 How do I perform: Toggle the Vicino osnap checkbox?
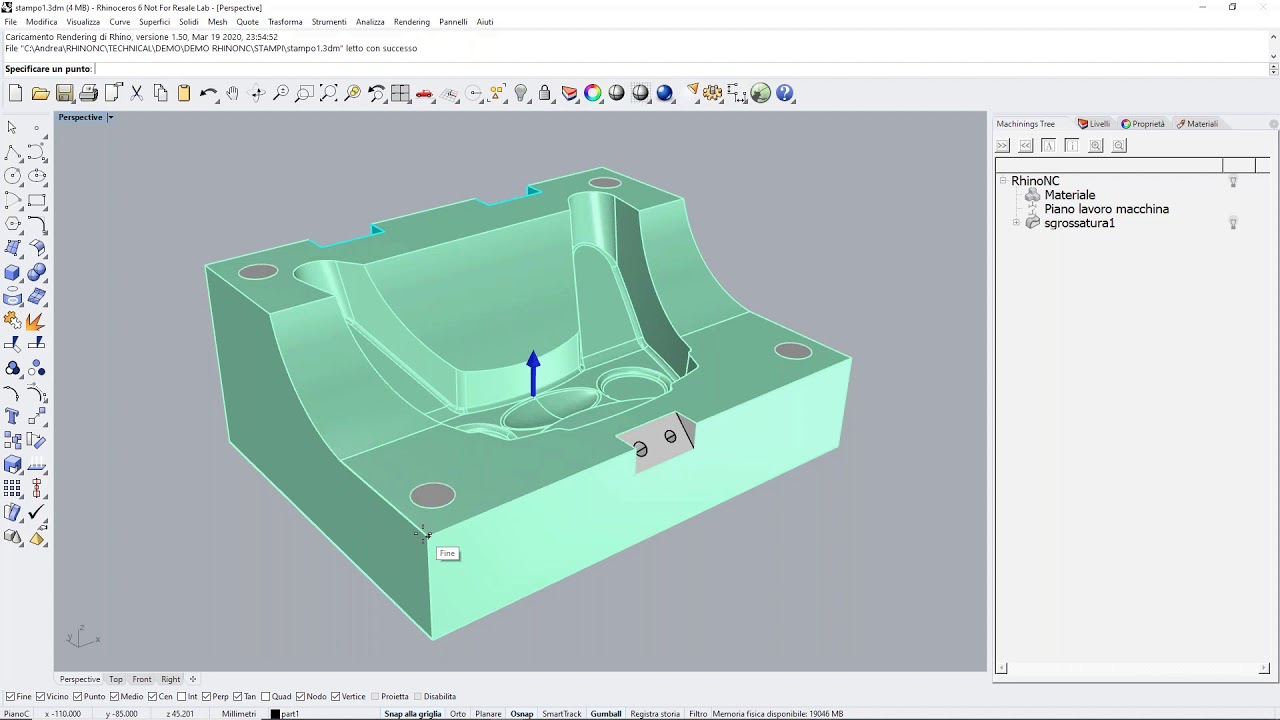pos(40,696)
